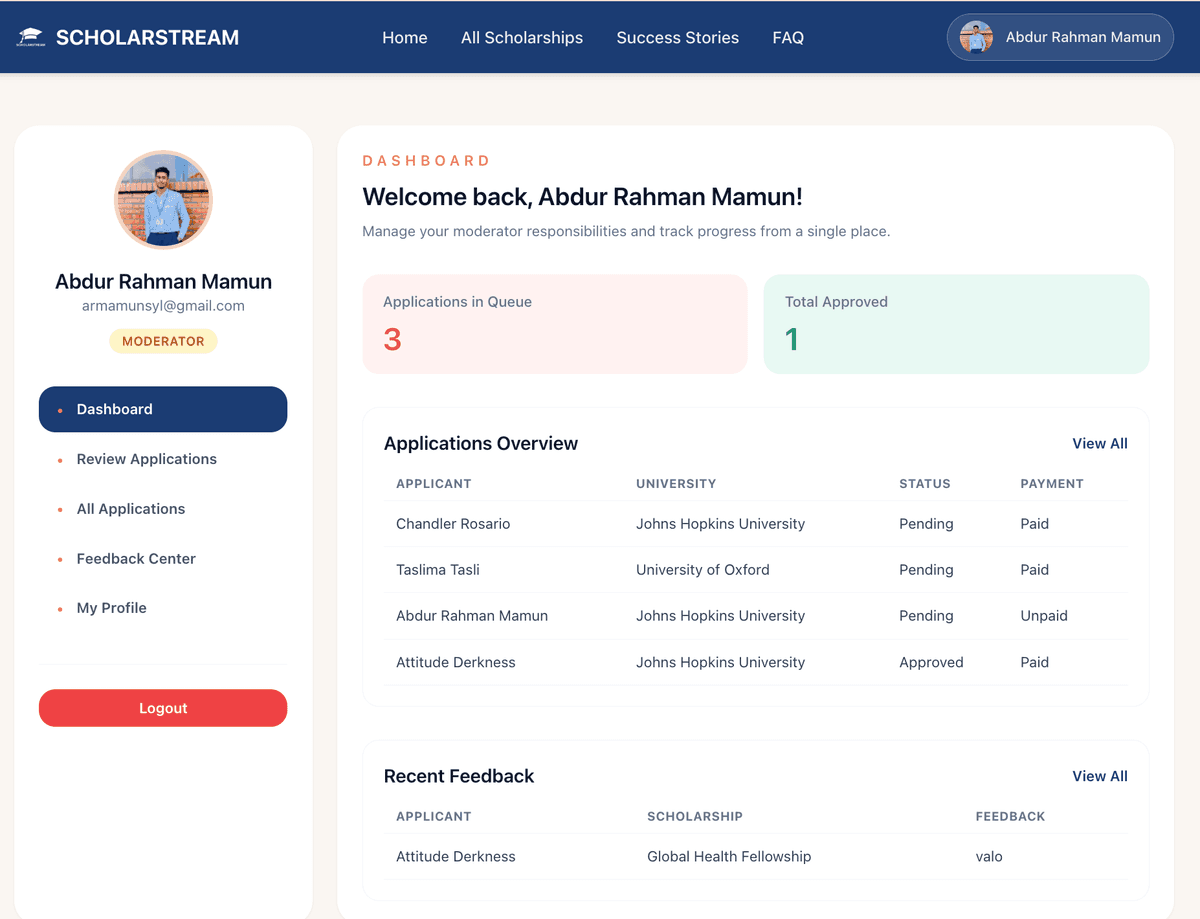Go to My Profile in sidebar
Viewport: 1200px width, 919px height.
tap(111, 608)
